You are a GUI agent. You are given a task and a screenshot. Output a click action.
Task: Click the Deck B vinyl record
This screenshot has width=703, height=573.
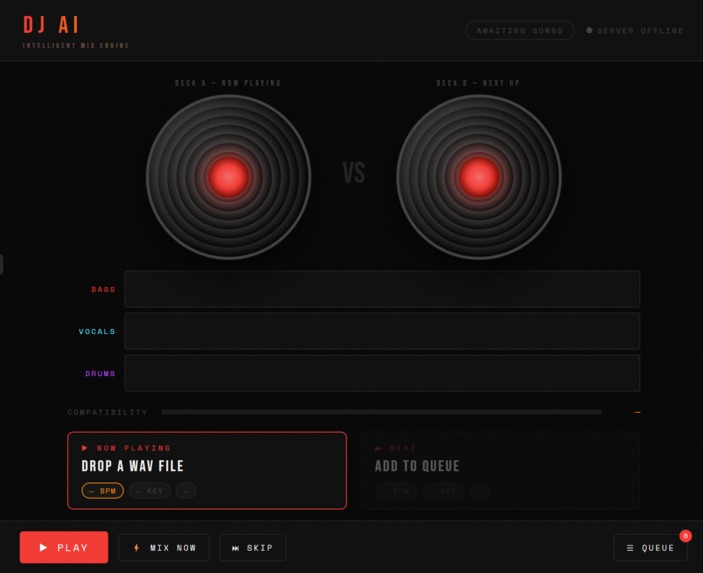(478, 177)
